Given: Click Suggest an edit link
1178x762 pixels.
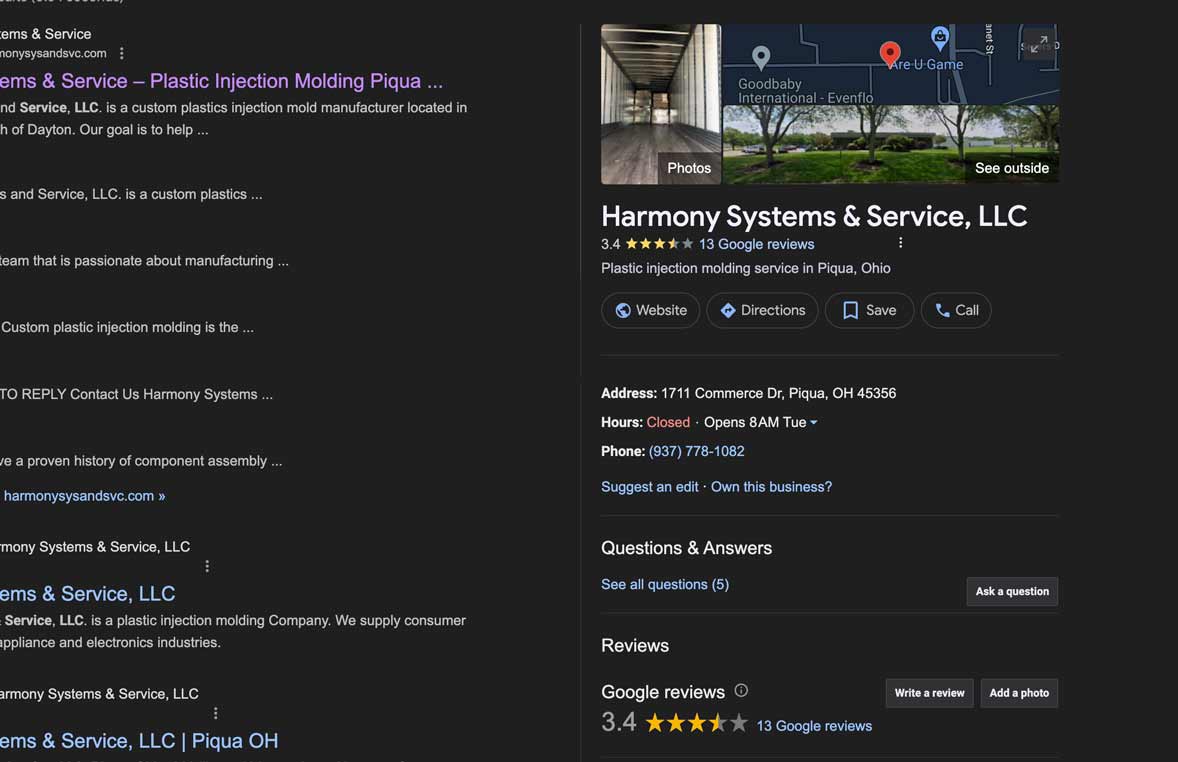Looking at the screenshot, I should pyautogui.click(x=650, y=487).
